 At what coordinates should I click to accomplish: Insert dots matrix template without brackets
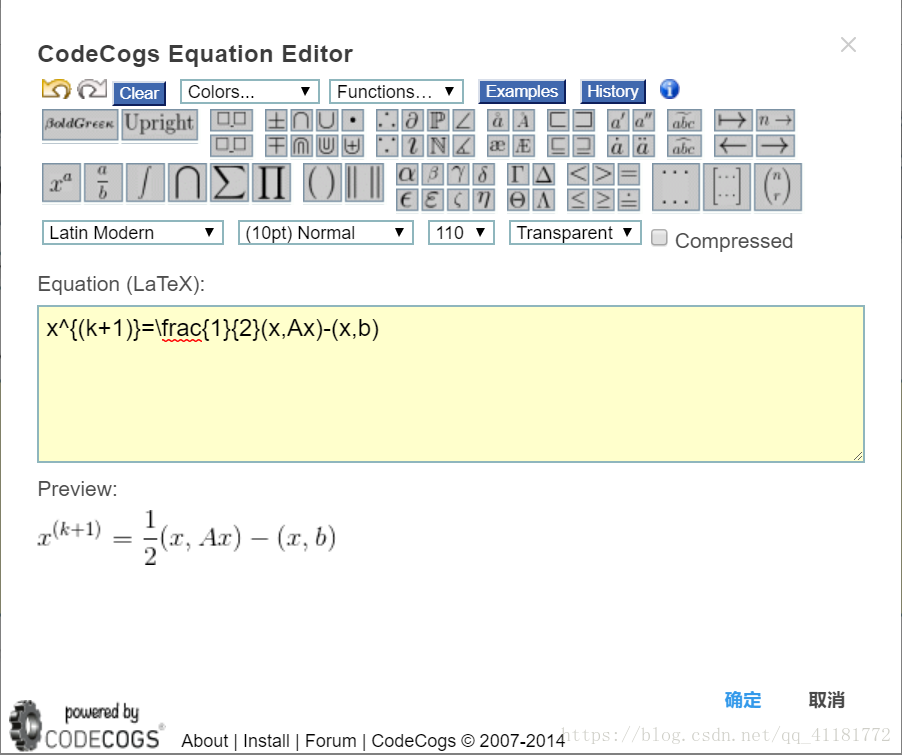point(676,187)
